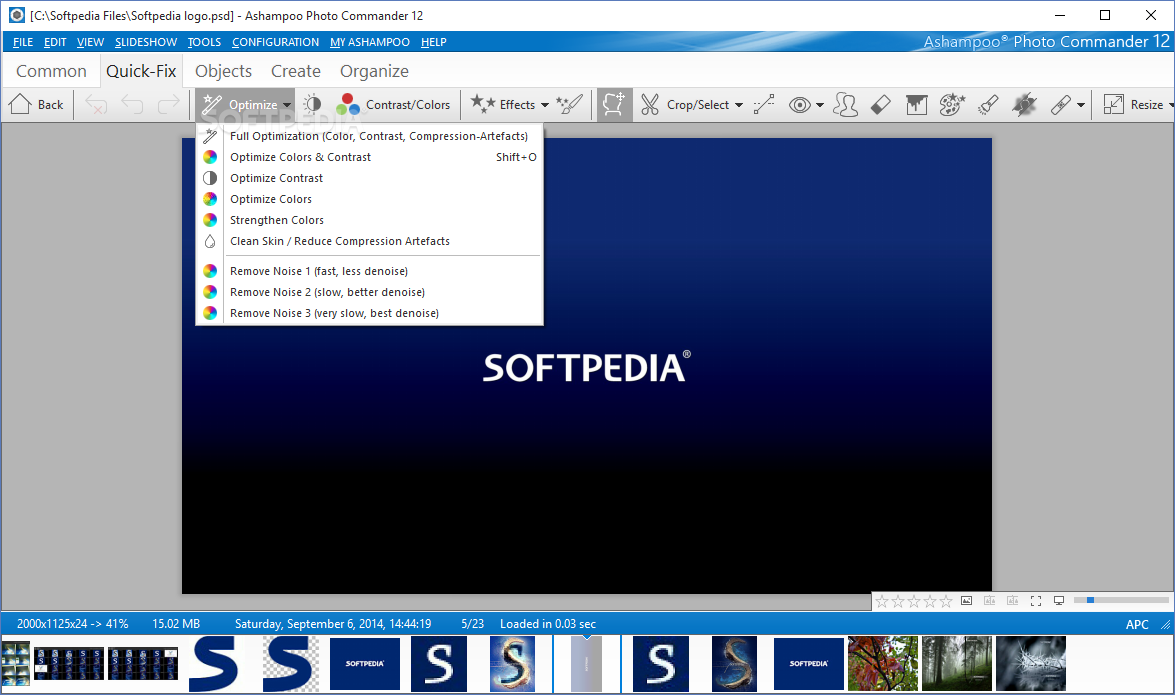Apply Remove Noise 3 (very slow, best denoise)
This screenshot has width=1175, height=695.
tap(369, 313)
